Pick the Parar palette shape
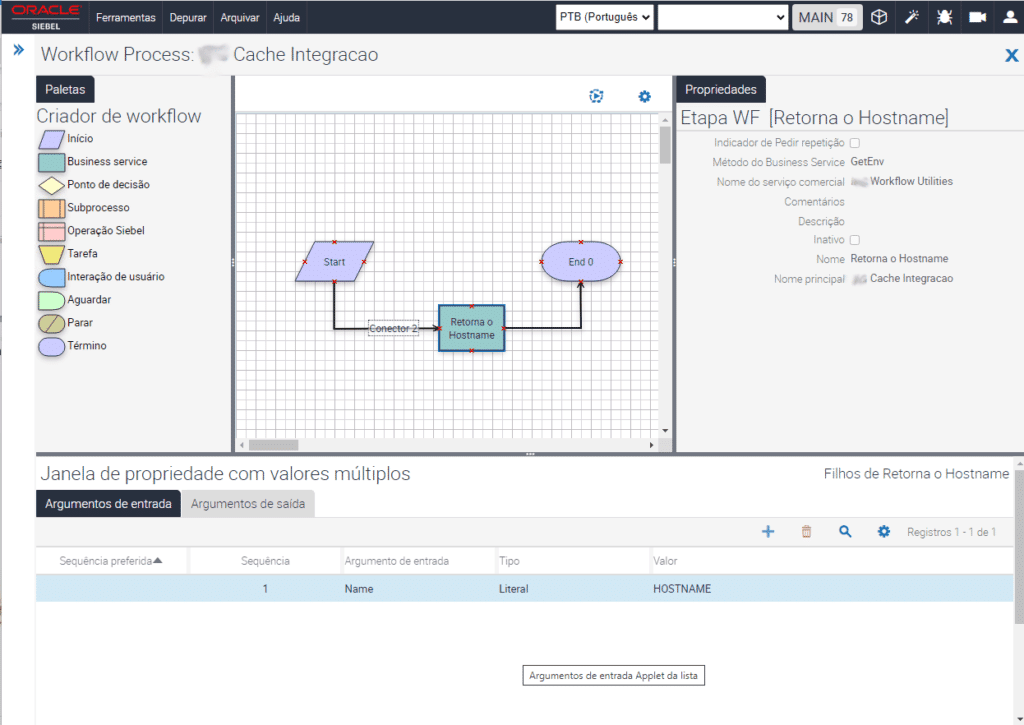Image resolution: width=1024 pixels, height=725 pixels. (51, 323)
